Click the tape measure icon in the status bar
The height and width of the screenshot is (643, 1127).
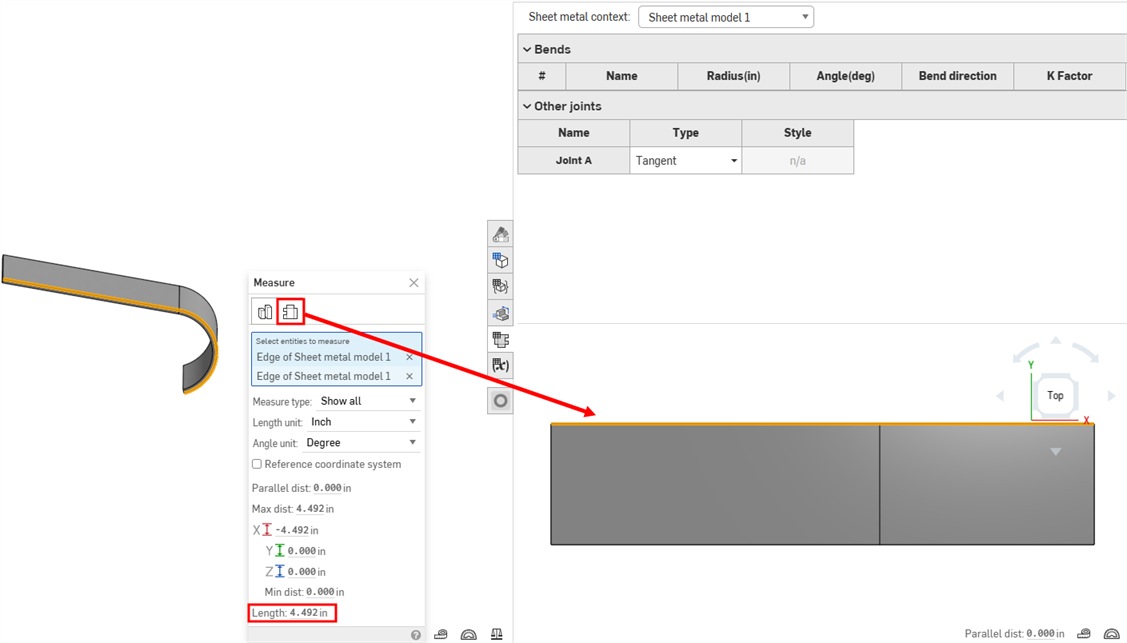pyautogui.click(x=441, y=634)
